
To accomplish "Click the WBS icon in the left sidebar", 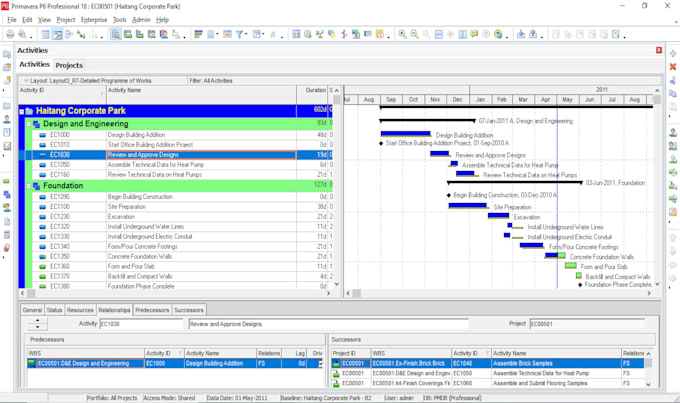I will point(7,195).
